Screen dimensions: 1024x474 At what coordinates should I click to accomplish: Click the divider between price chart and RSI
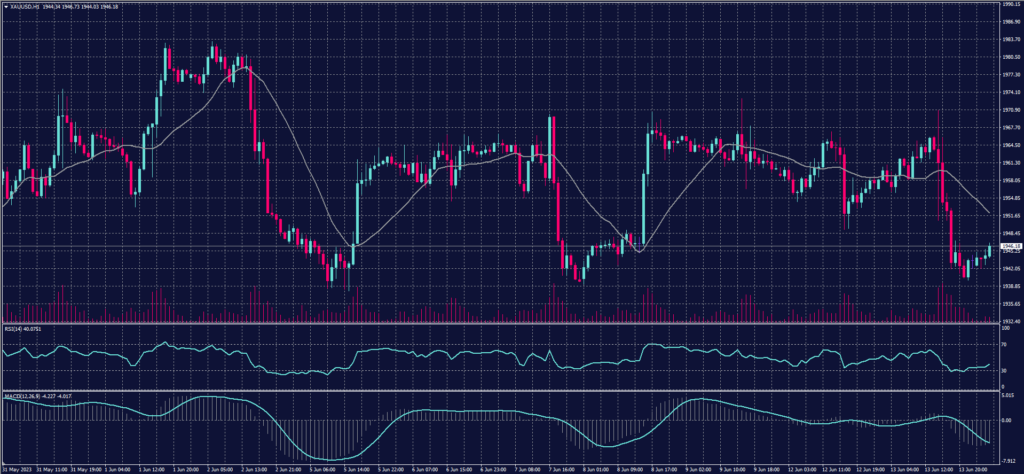coord(500,324)
